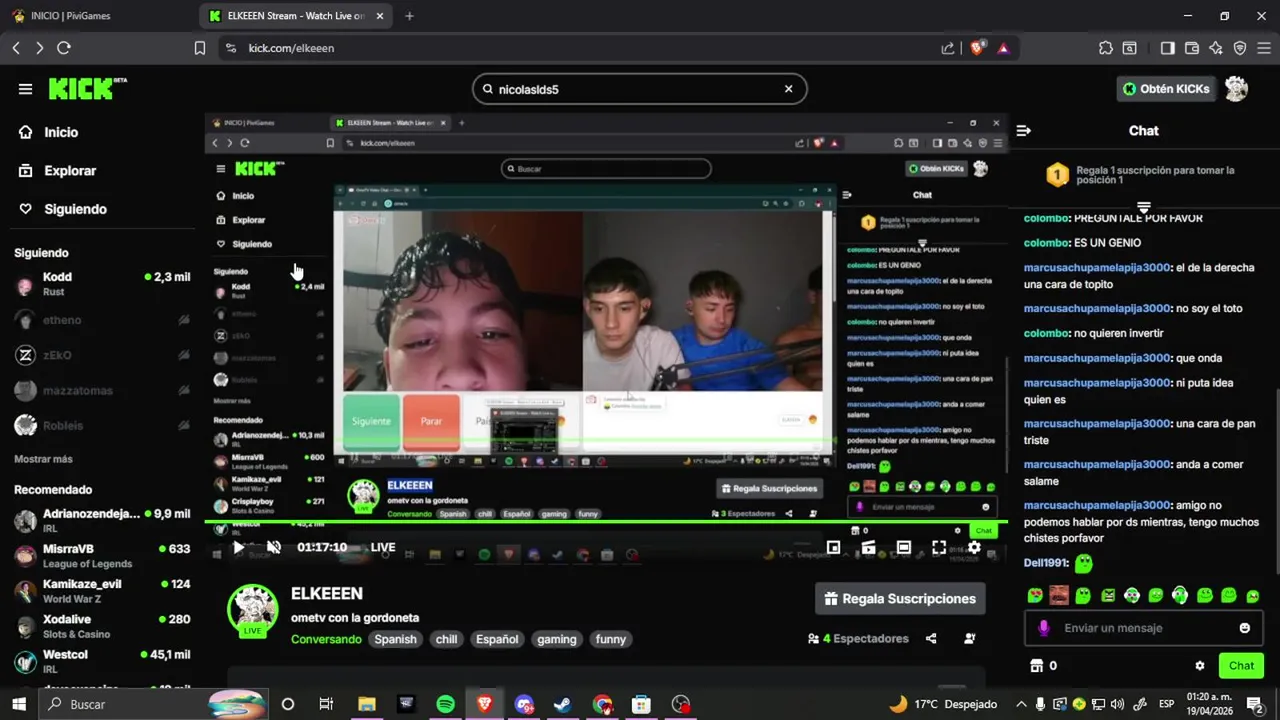Select the chill tag

(446, 639)
